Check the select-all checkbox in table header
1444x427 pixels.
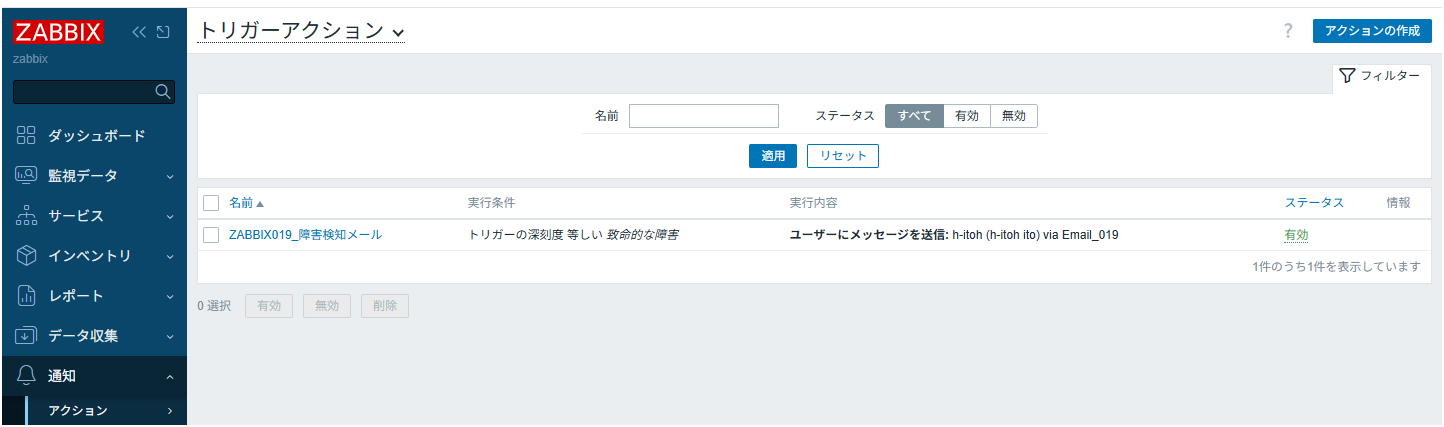[211, 203]
